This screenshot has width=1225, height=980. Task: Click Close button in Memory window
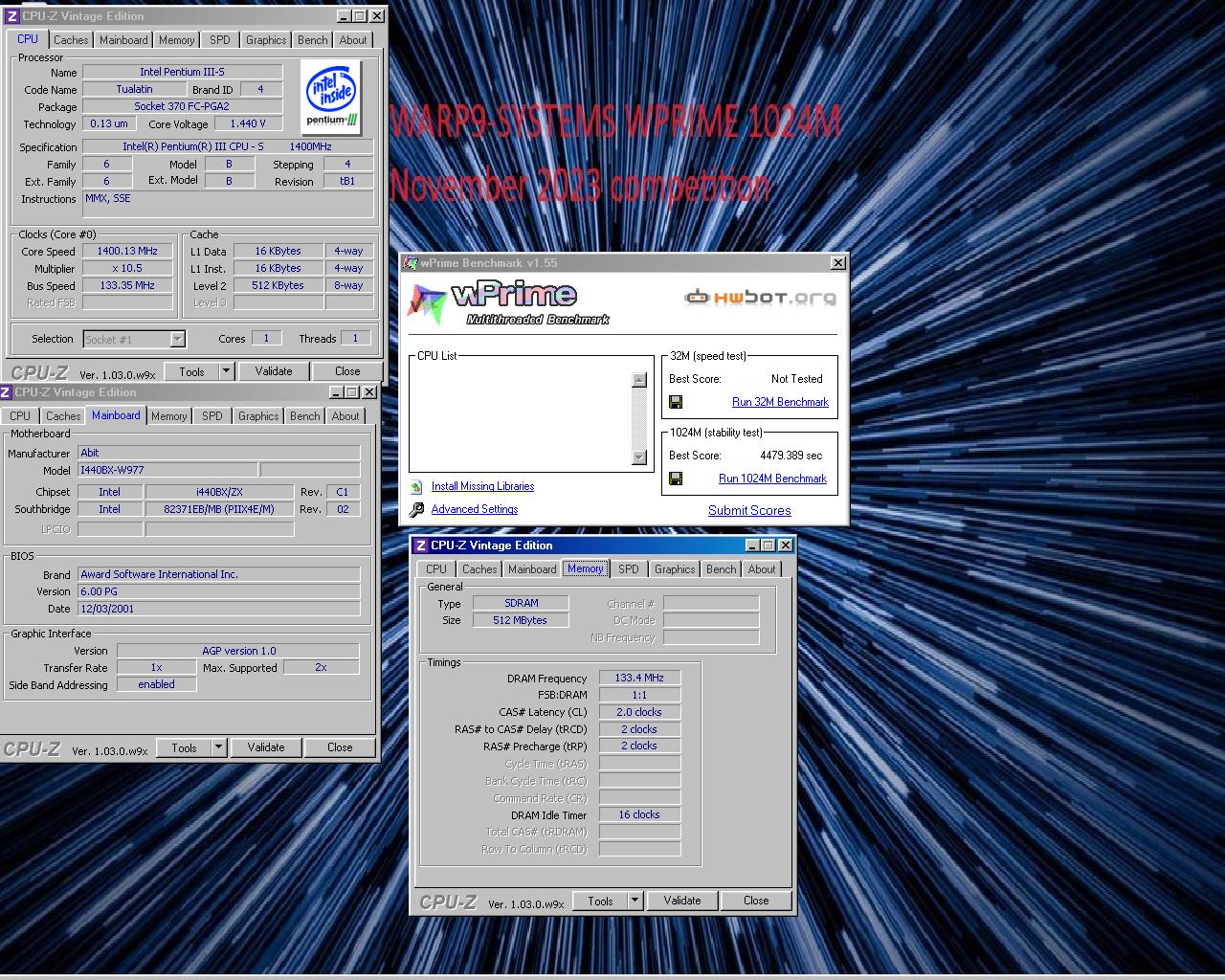pos(756,901)
